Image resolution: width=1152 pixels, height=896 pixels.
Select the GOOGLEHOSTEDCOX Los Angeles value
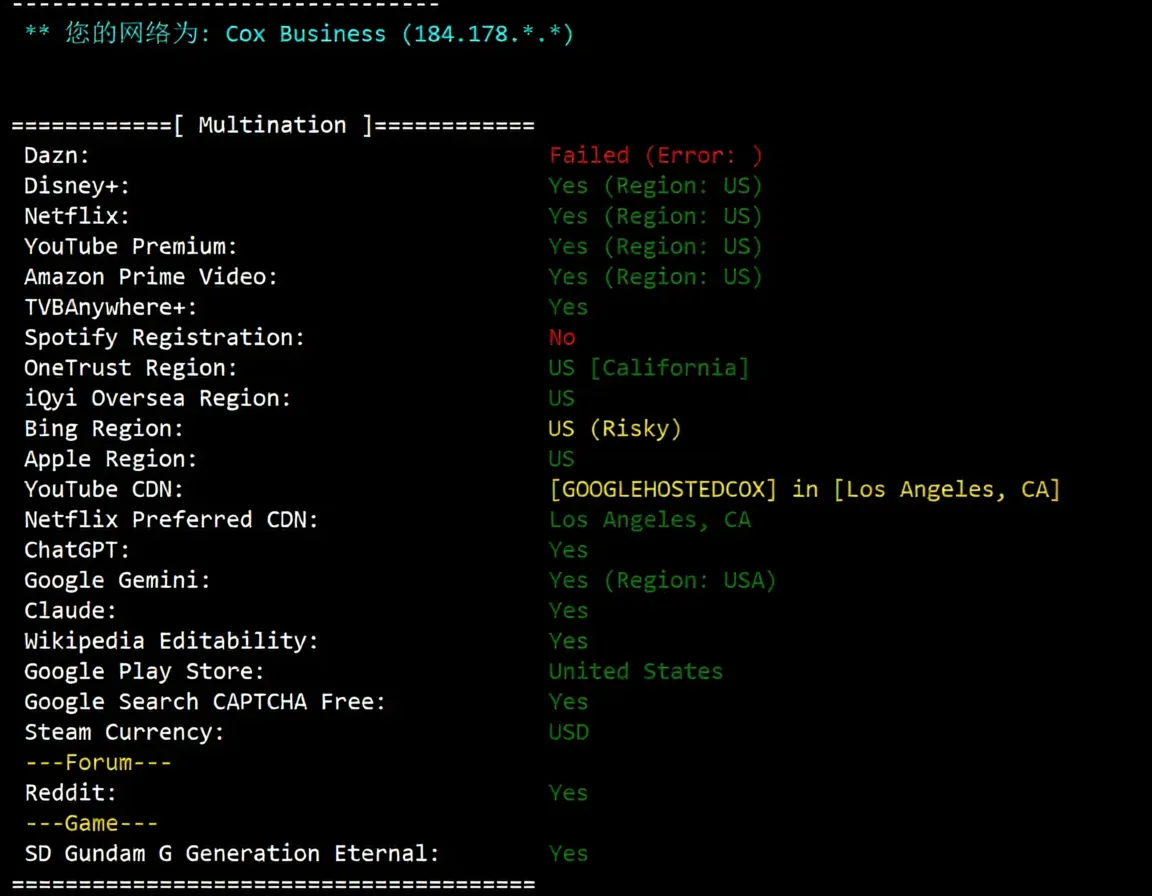click(x=805, y=489)
